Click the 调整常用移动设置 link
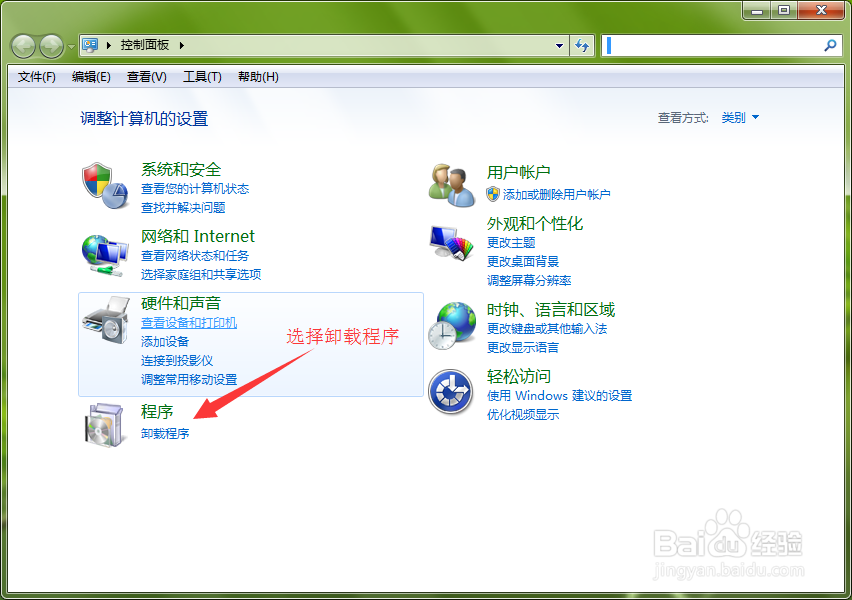The image size is (852, 600). pyautogui.click(x=189, y=379)
